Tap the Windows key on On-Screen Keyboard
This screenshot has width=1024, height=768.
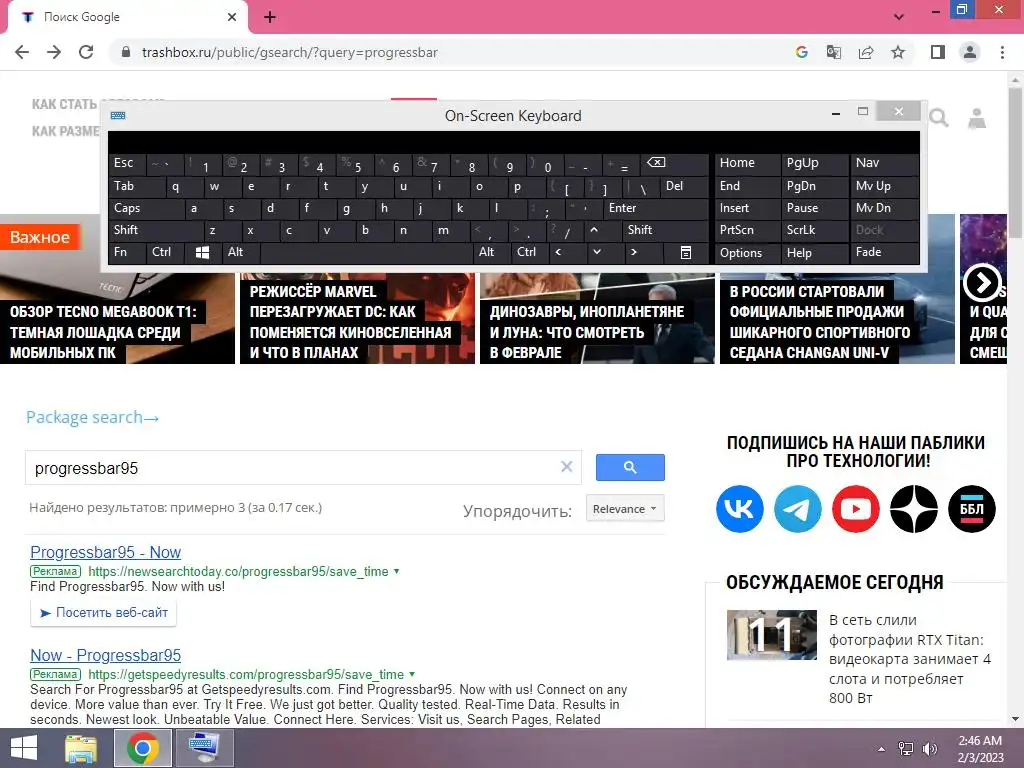pos(202,253)
